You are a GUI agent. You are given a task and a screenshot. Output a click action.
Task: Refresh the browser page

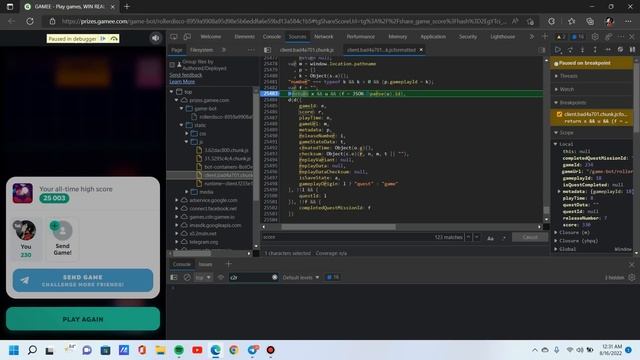click(x=30, y=21)
